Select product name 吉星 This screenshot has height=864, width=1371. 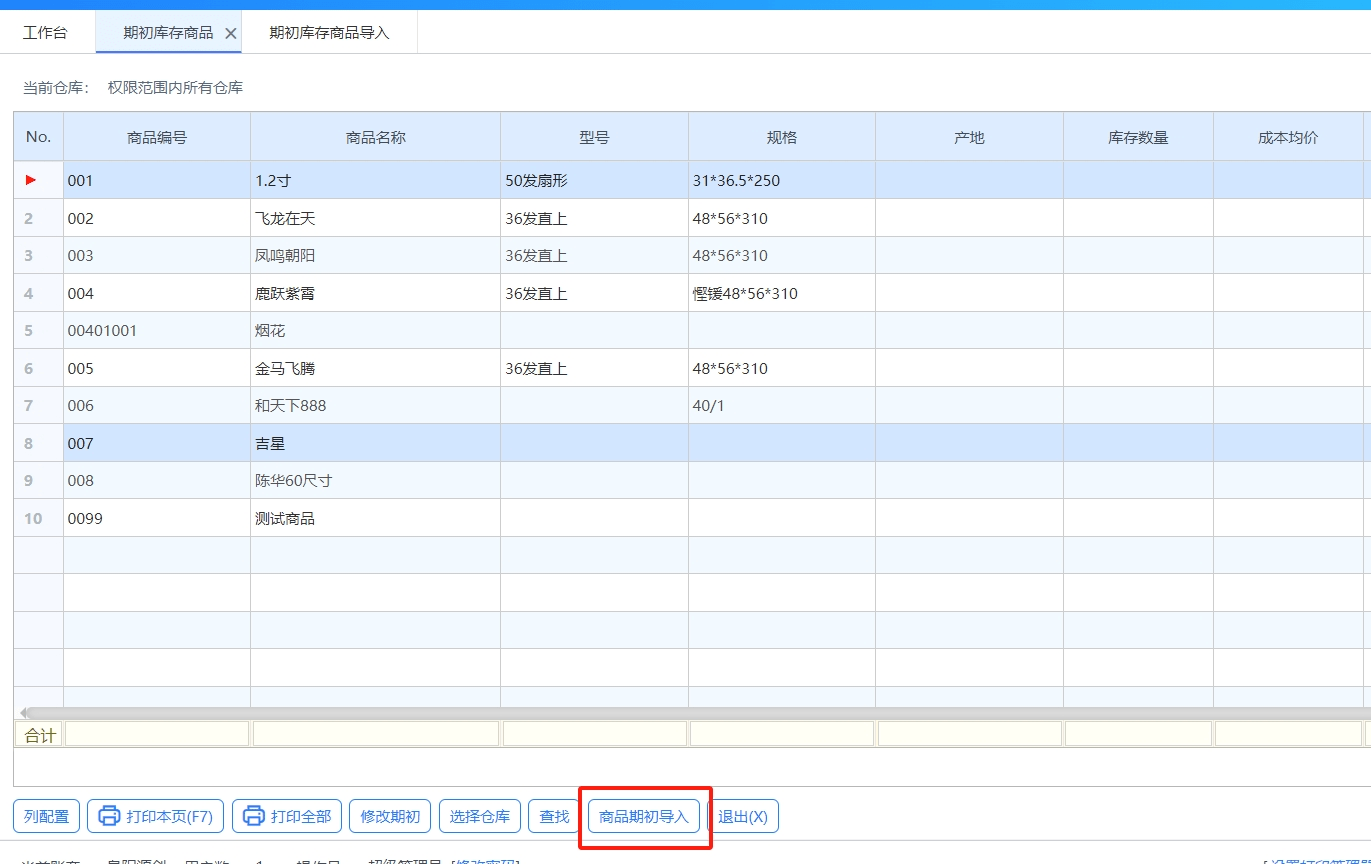click(376, 443)
